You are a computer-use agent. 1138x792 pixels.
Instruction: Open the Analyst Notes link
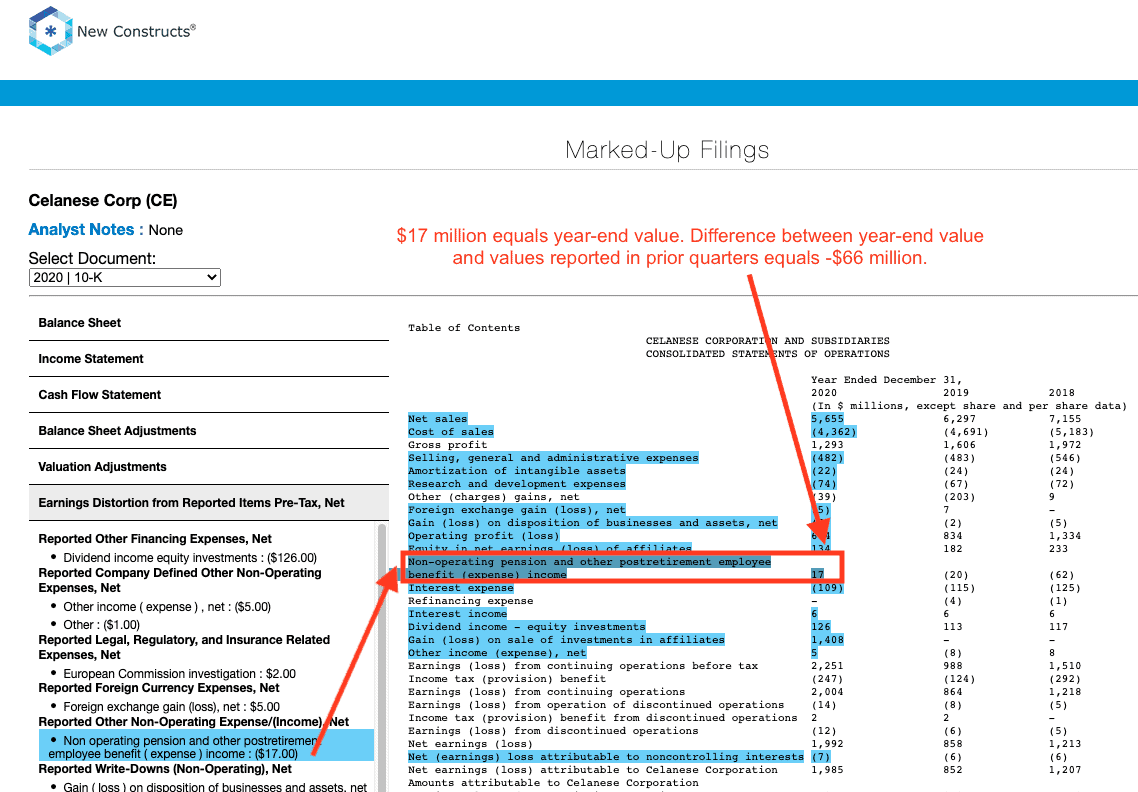pos(86,229)
